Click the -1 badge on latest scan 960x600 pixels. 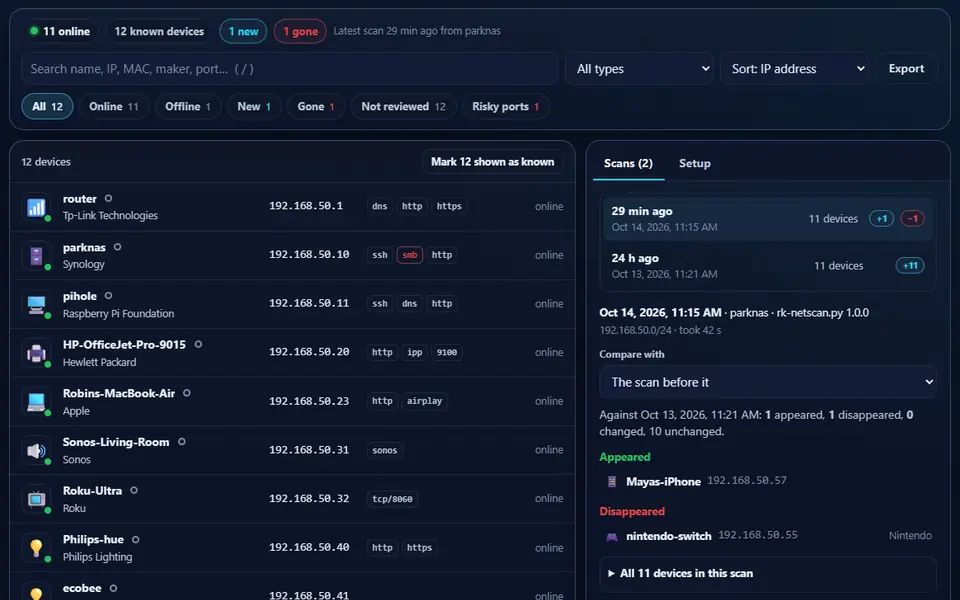pos(912,219)
